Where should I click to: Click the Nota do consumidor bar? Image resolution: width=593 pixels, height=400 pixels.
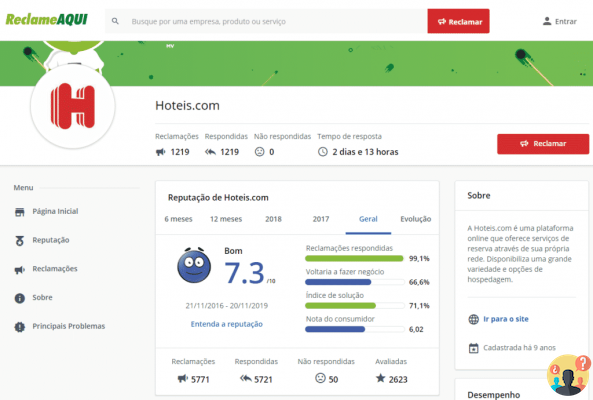click(x=354, y=329)
